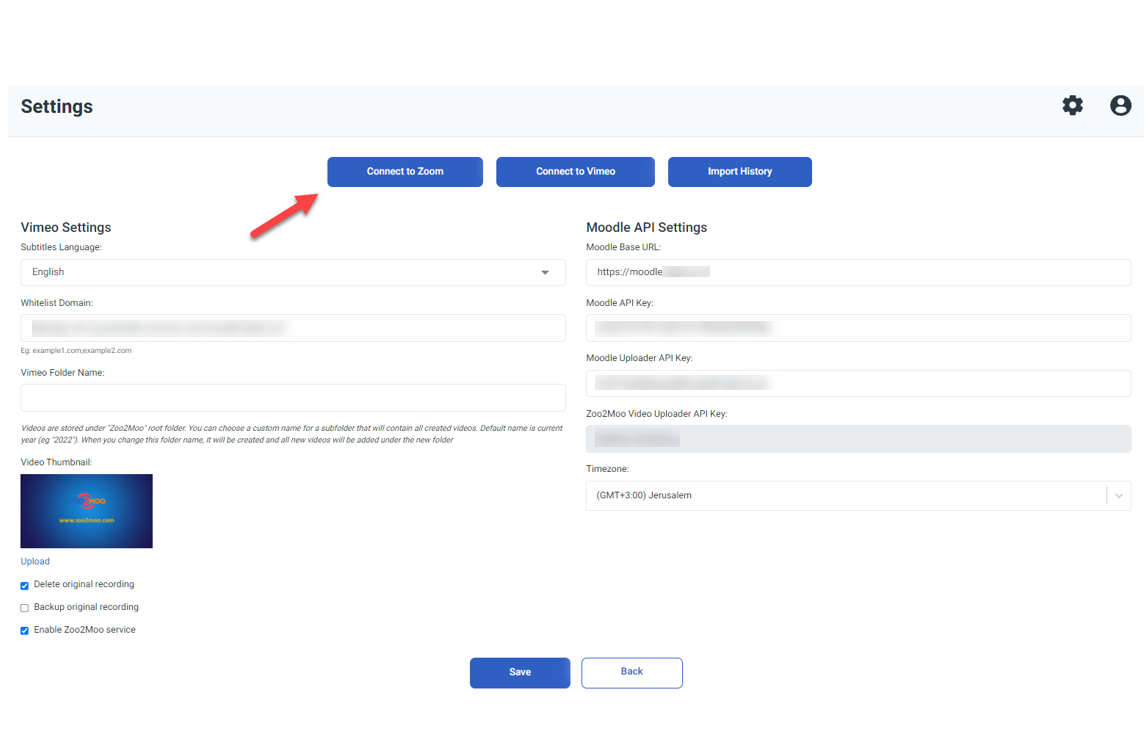Click the Vimeo Settings heading
Viewport: 1148px width, 731px height.
coord(66,227)
